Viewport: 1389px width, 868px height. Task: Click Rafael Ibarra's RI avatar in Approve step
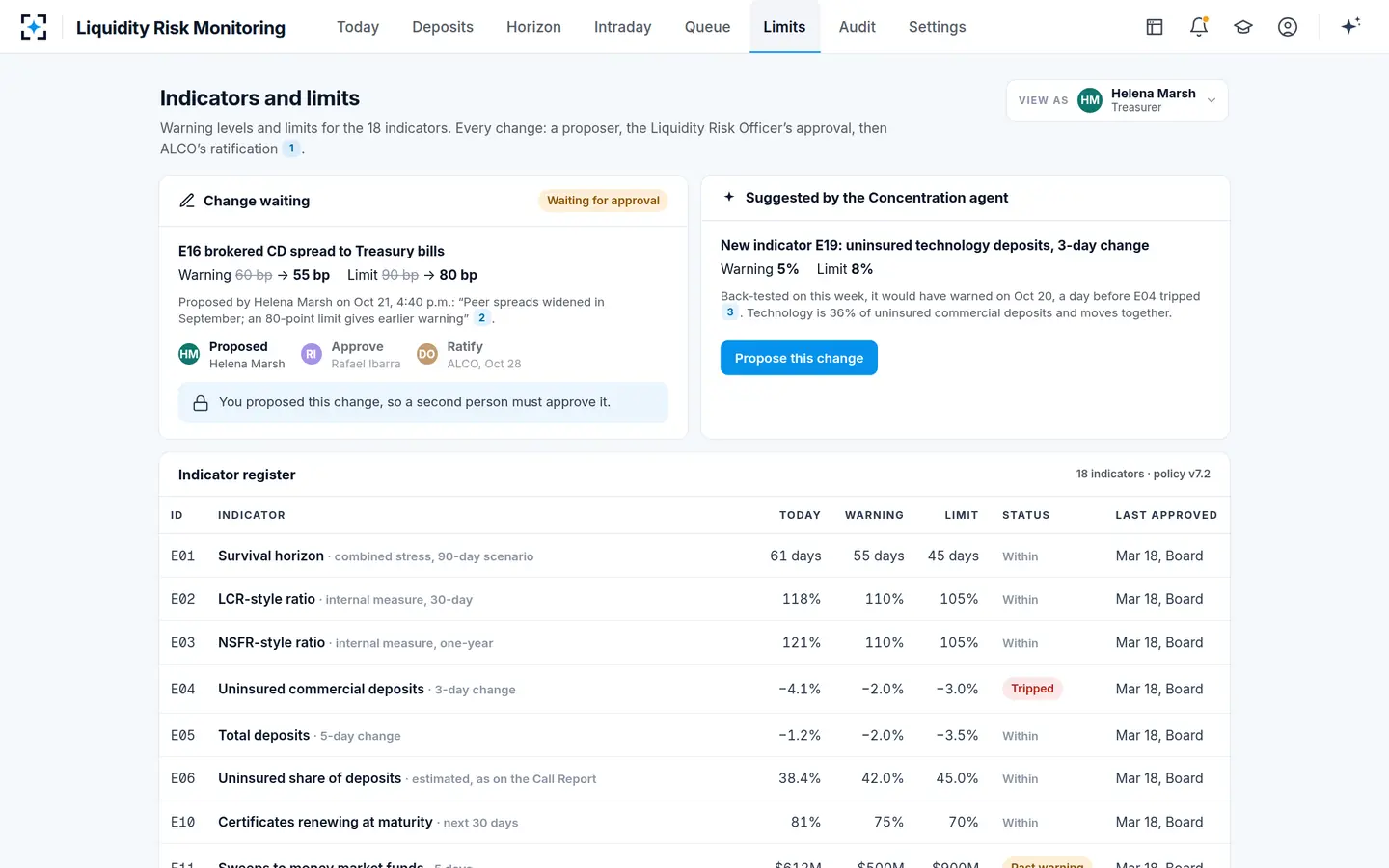click(x=312, y=354)
